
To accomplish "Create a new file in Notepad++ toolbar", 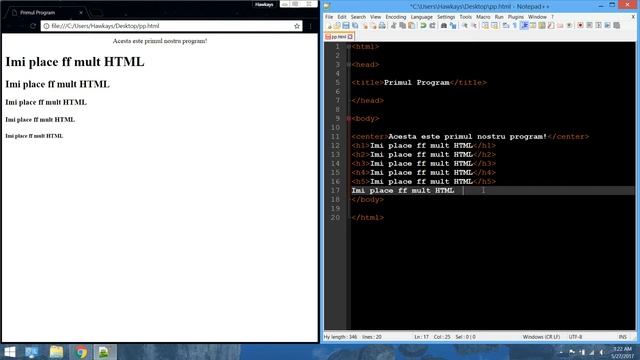I will pyautogui.click(x=329, y=26).
